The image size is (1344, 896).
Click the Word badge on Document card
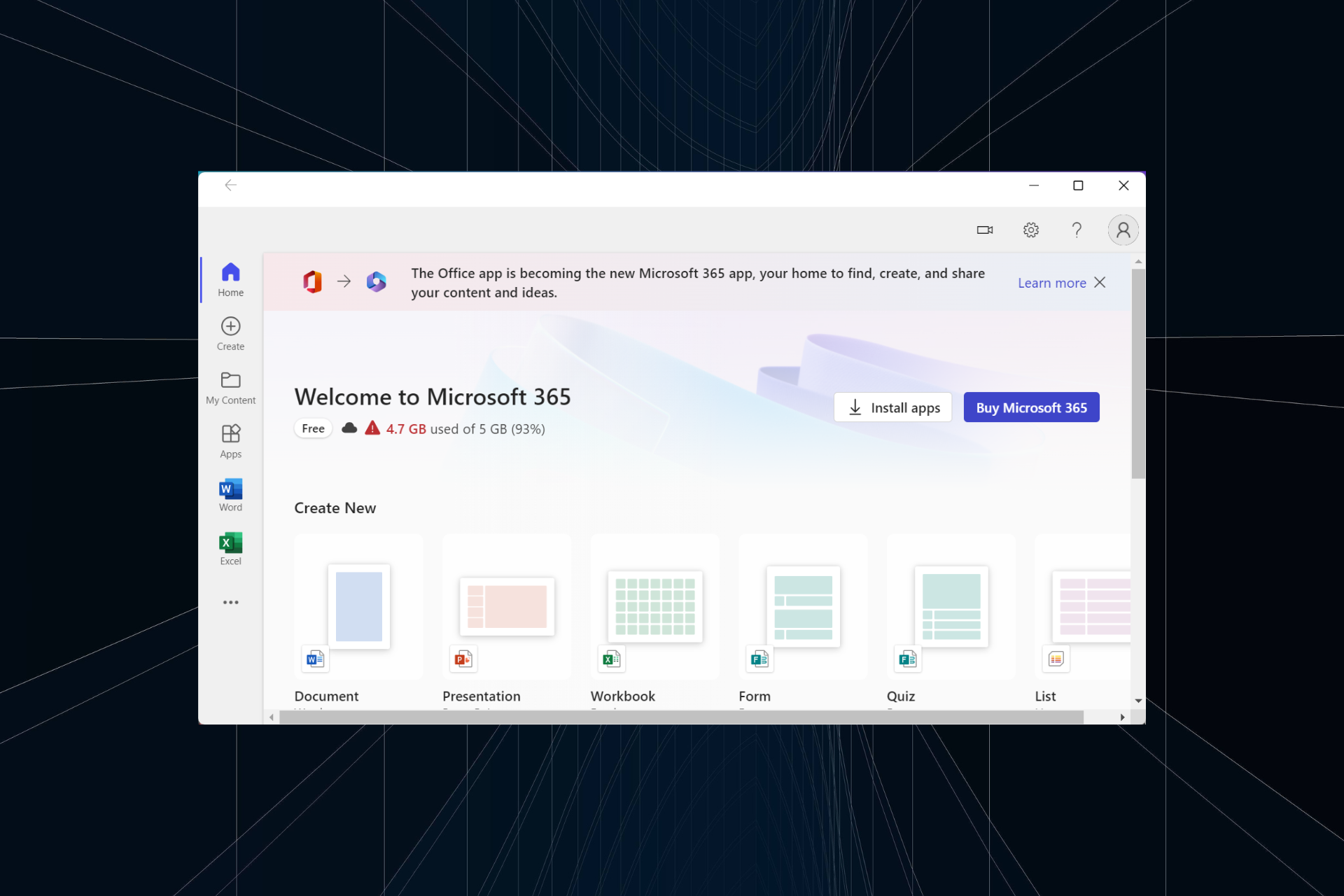[315, 659]
